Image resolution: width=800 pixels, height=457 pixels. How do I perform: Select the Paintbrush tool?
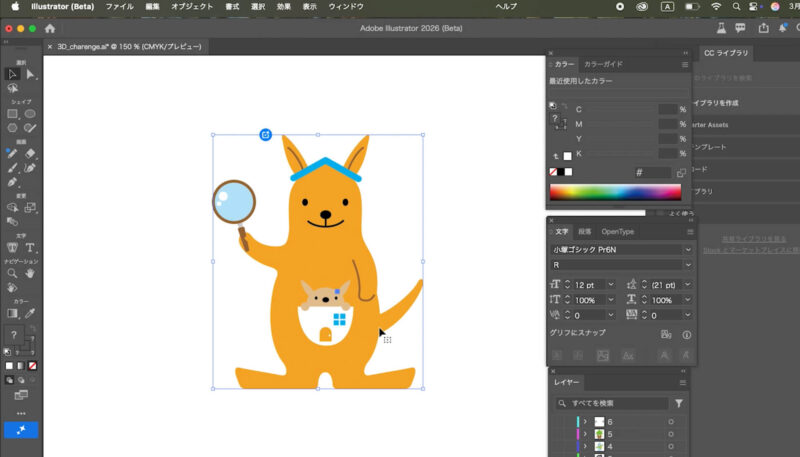tap(12, 168)
